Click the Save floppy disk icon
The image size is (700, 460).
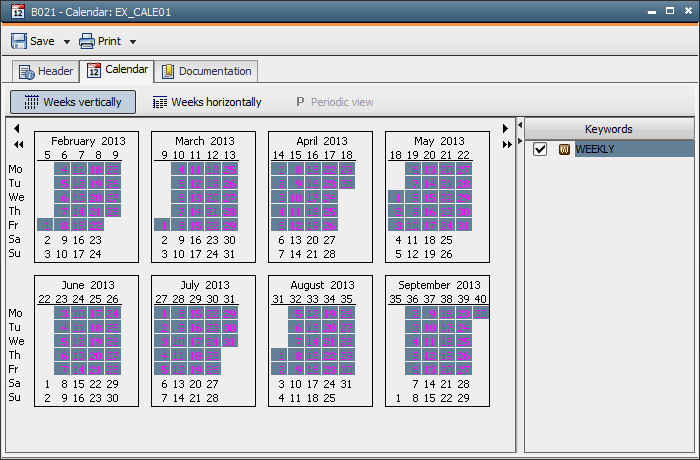pyautogui.click(x=19, y=41)
